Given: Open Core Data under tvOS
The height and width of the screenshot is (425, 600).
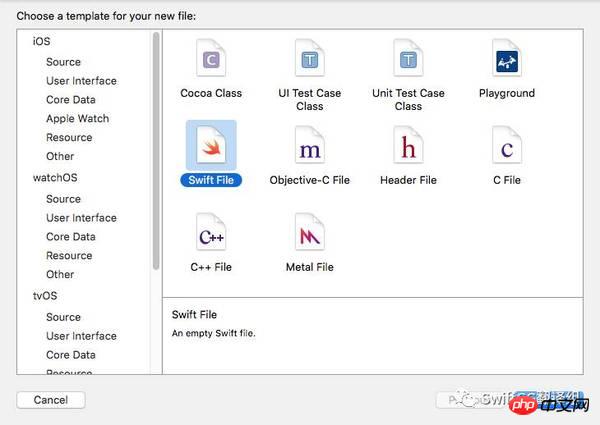Looking at the screenshot, I should (x=71, y=355).
